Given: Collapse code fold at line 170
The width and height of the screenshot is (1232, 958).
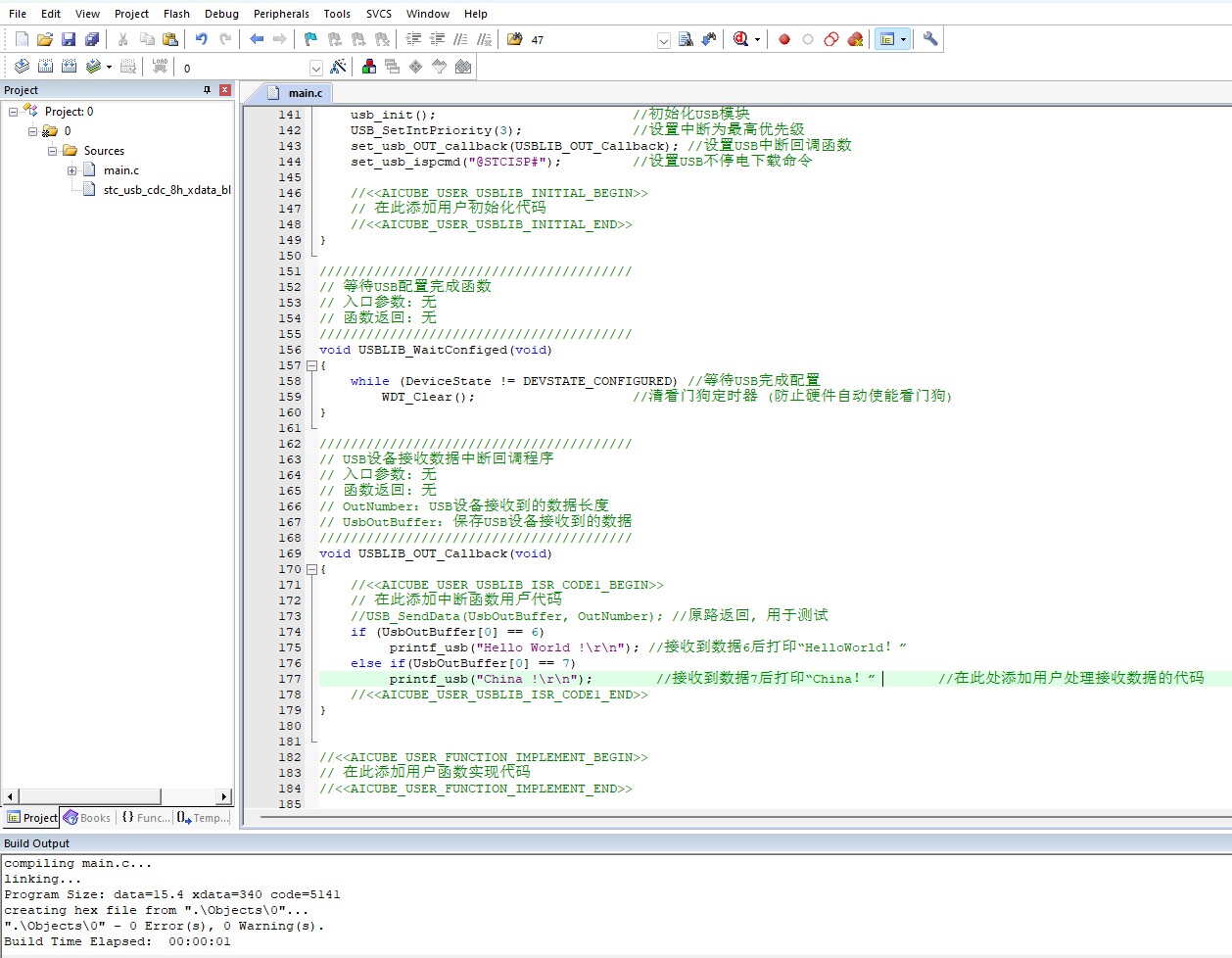Looking at the screenshot, I should coord(312,569).
